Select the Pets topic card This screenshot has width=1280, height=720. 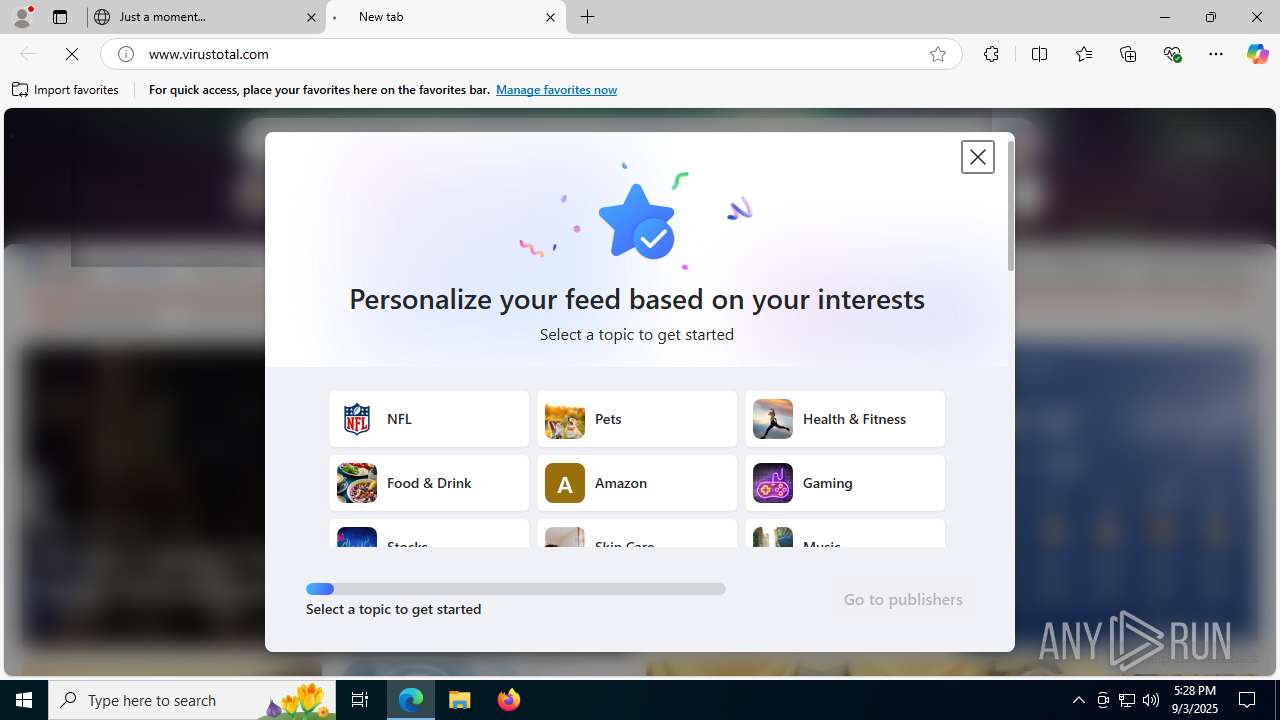(637, 419)
